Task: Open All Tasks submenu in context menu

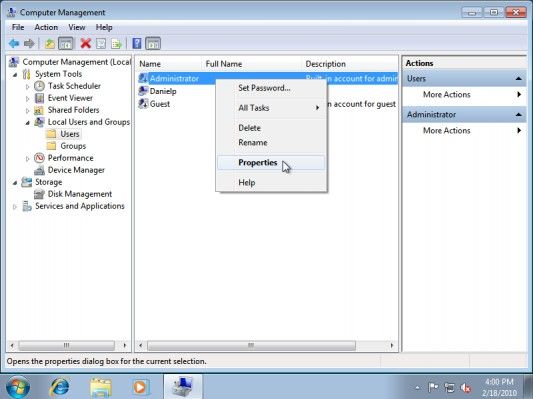Action: [x=271, y=108]
